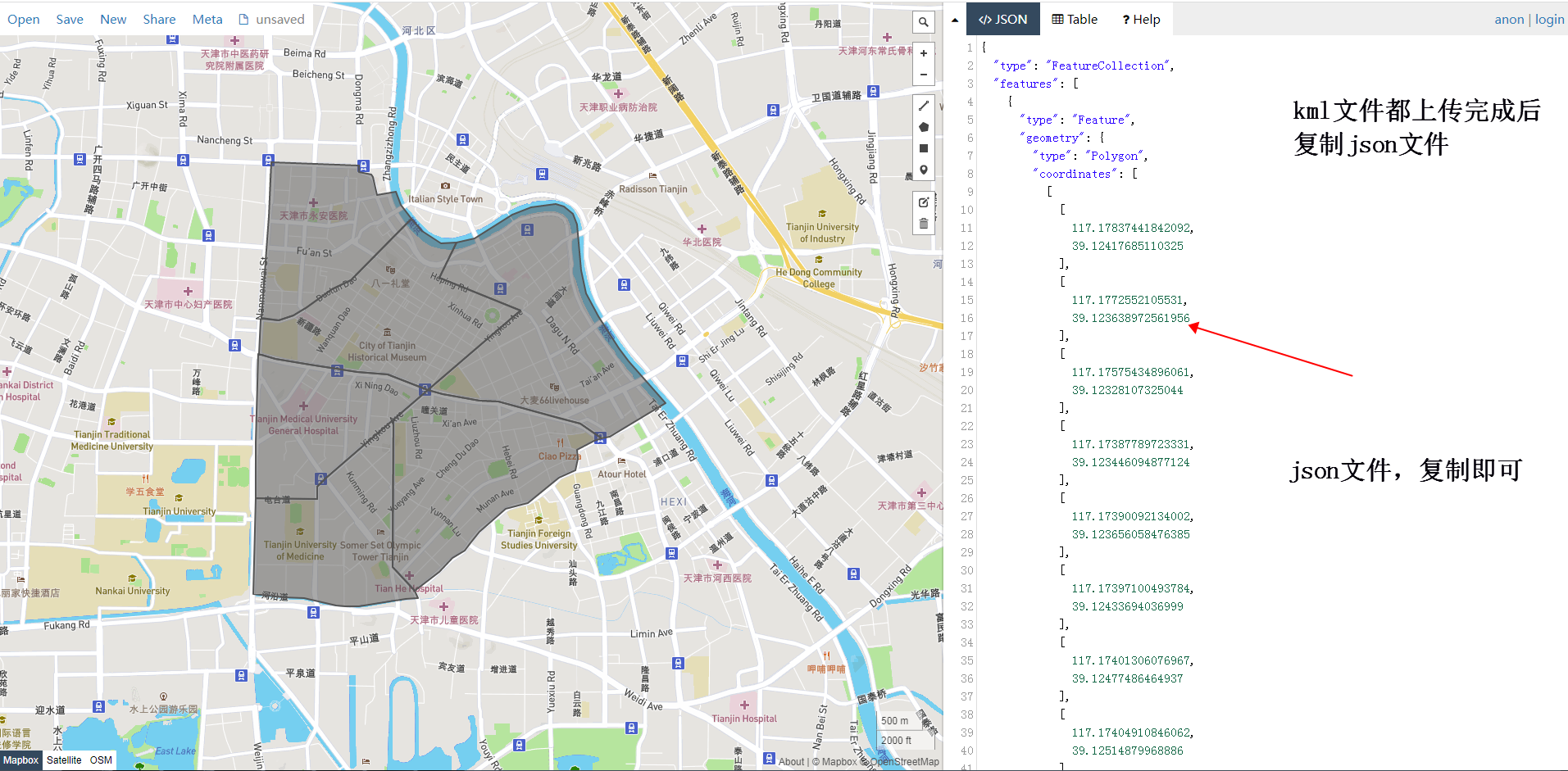
Task: Open the Meta menu
Action: tap(207, 20)
